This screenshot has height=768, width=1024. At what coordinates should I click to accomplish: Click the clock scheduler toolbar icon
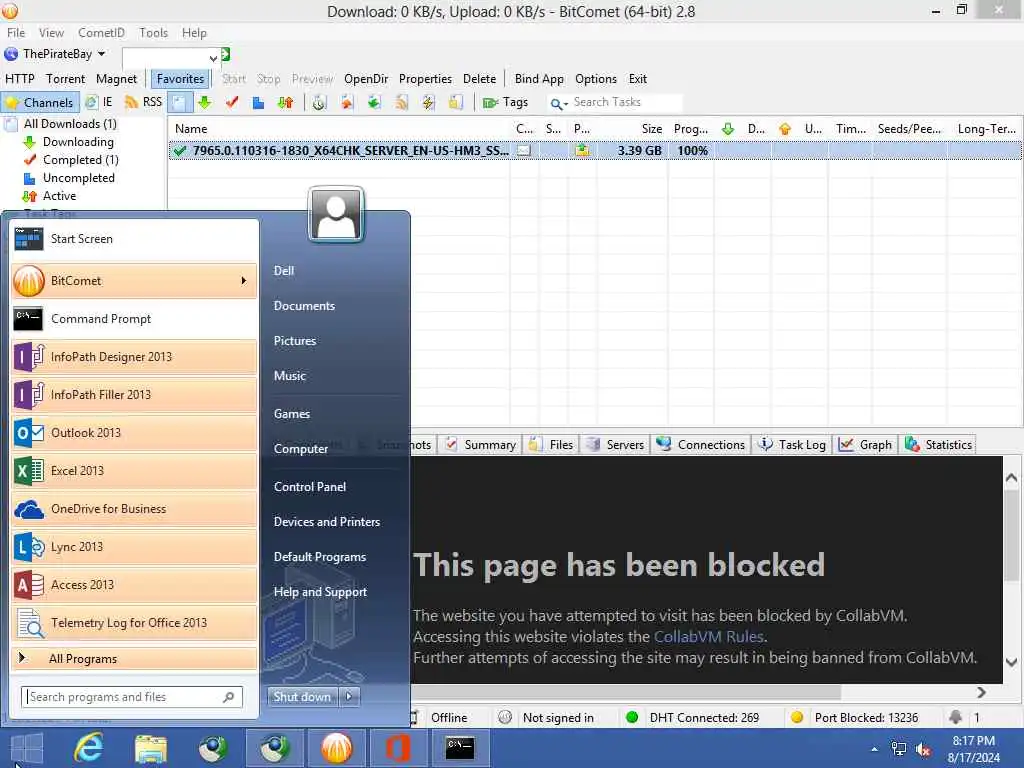coord(319,103)
